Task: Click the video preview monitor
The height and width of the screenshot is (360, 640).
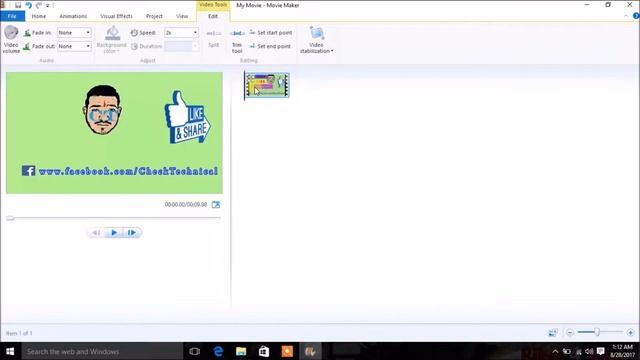Action: 114,133
